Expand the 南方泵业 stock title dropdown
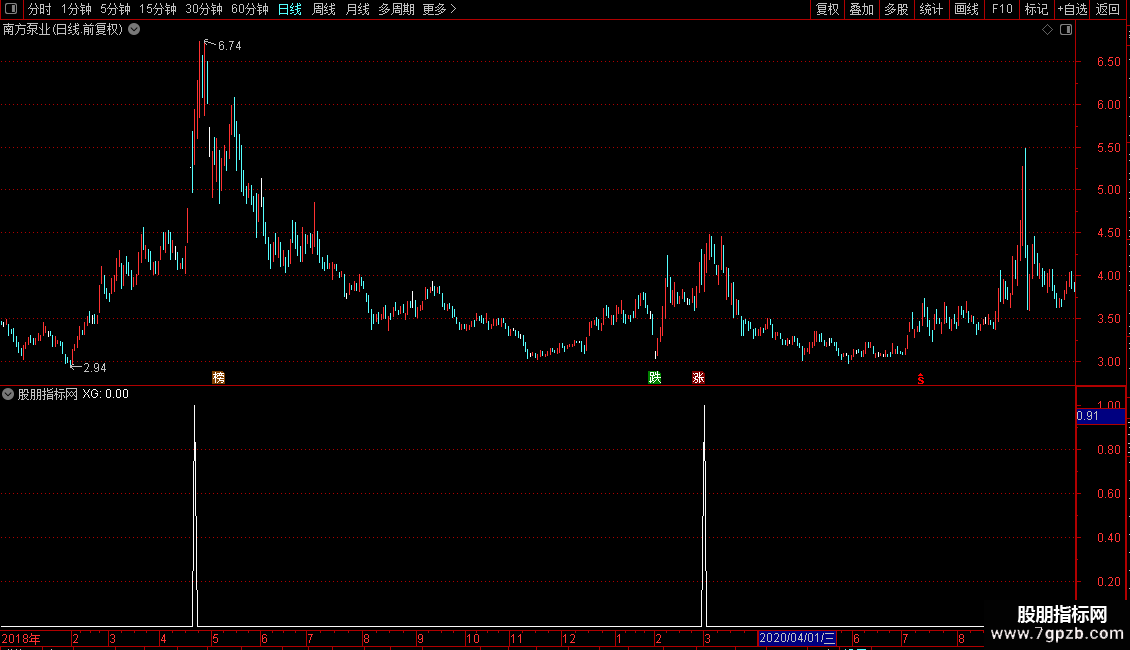Screen dimensions: 1130x650 (134, 30)
